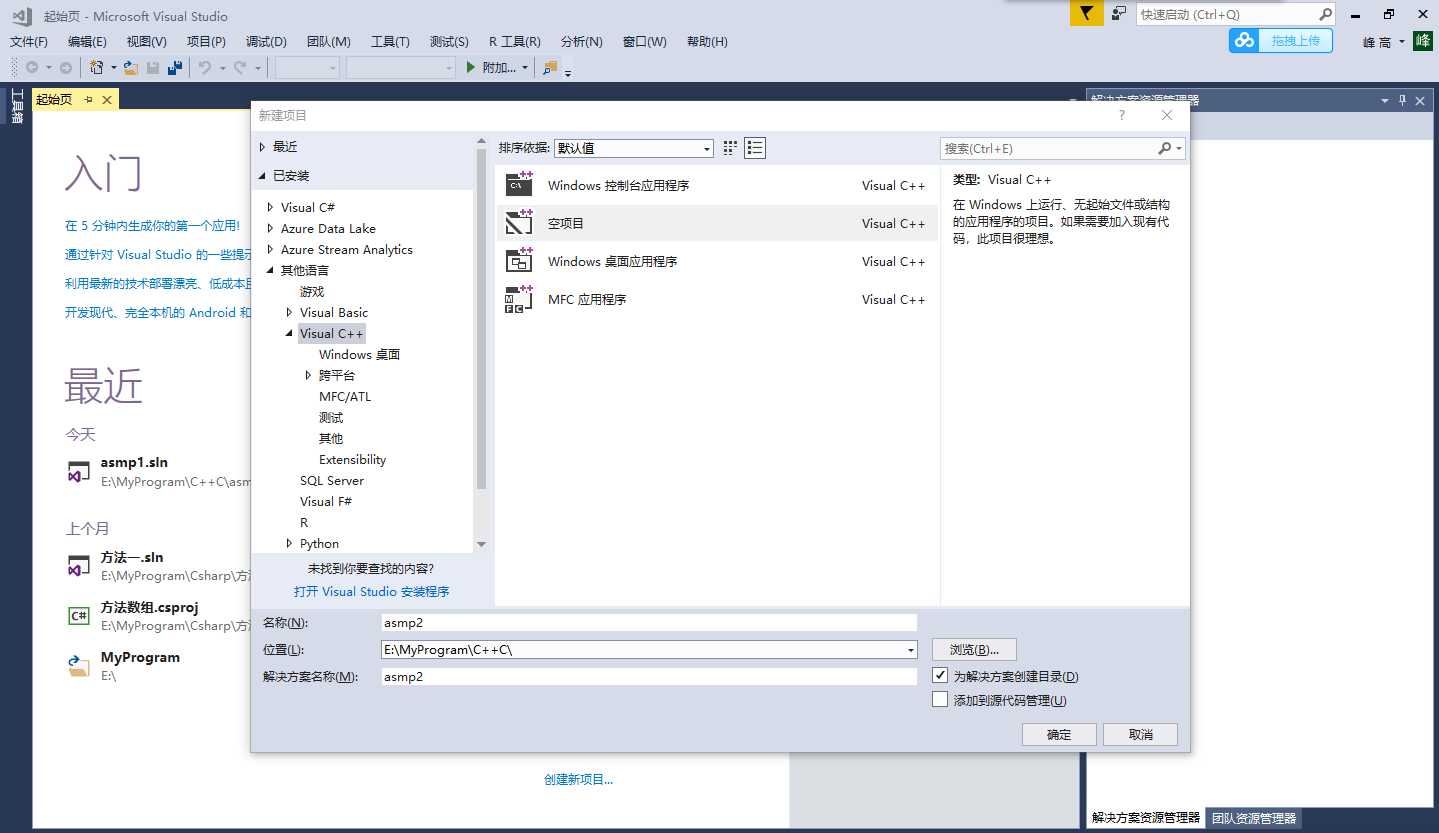
Task: Open the 调试(D) menu
Action: (266, 41)
